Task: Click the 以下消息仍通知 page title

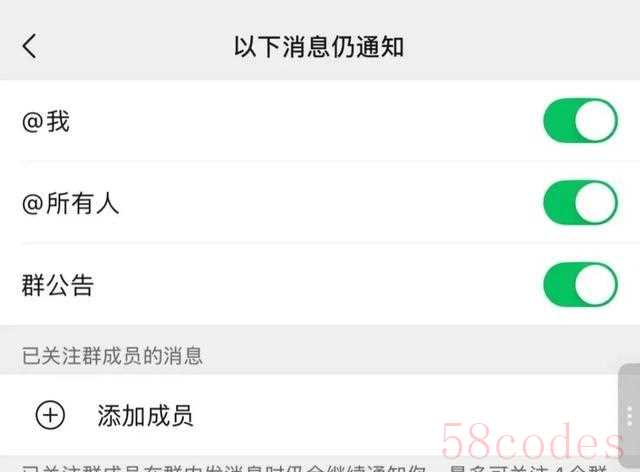Action: tap(319, 47)
